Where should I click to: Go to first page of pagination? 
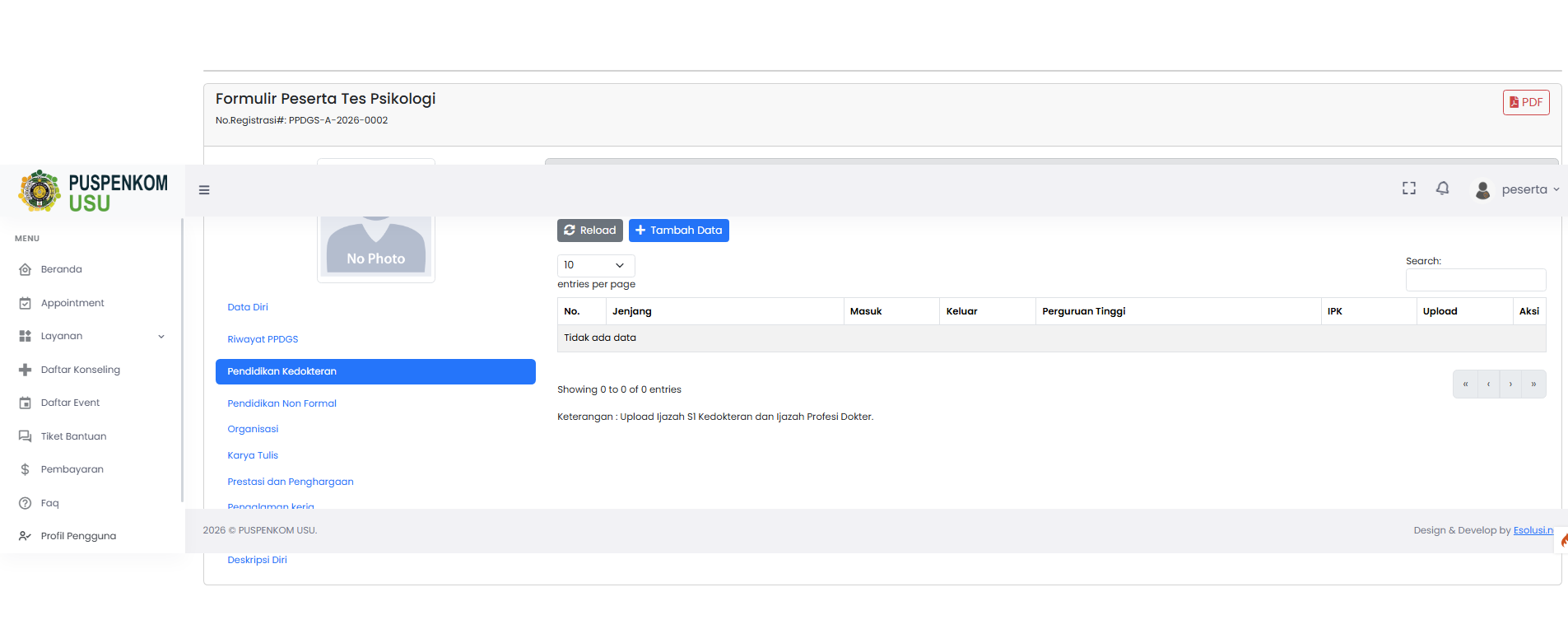1465,384
